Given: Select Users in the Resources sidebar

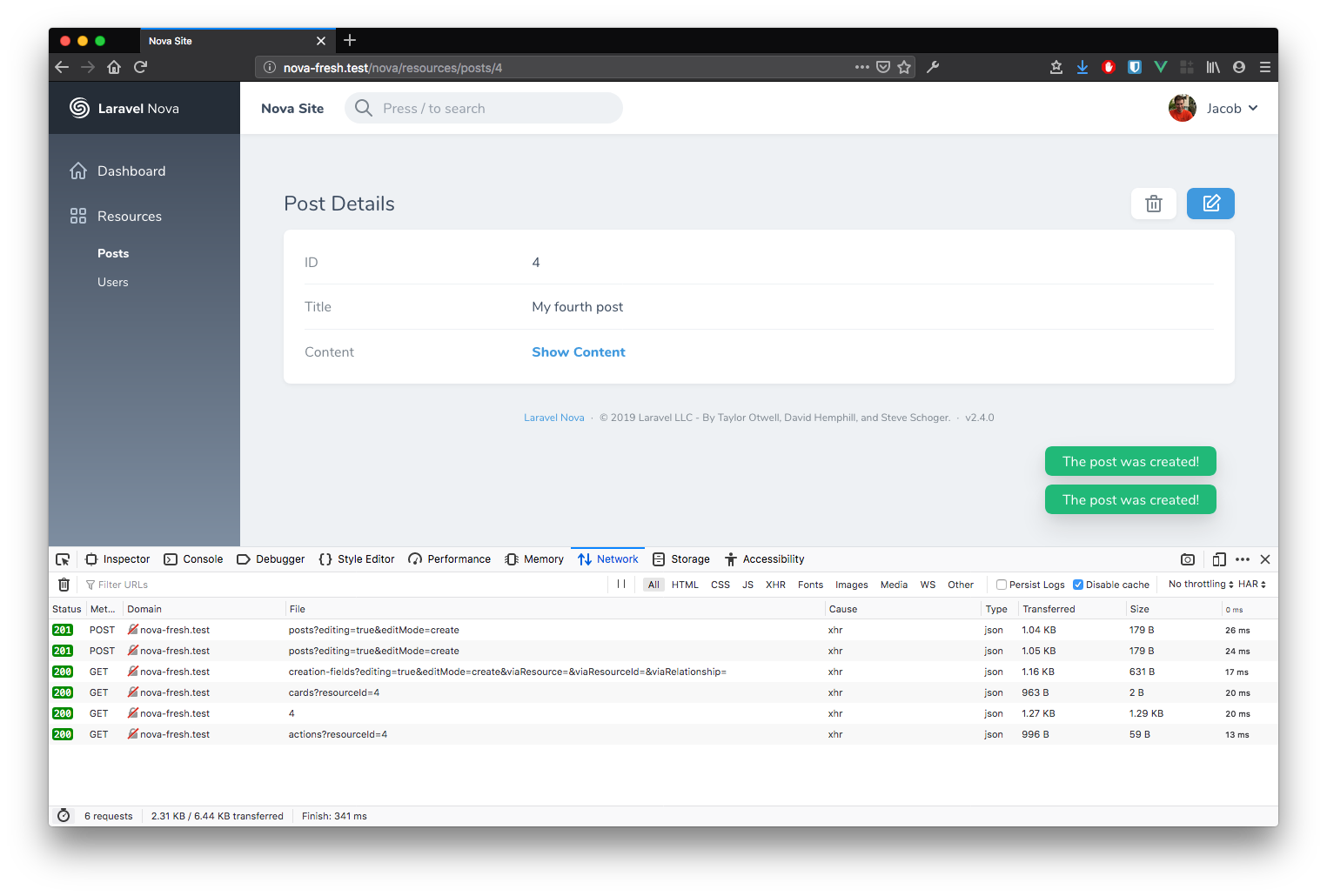Looking at the screenshot, I should pyautogui.click(x=112, y=281).
